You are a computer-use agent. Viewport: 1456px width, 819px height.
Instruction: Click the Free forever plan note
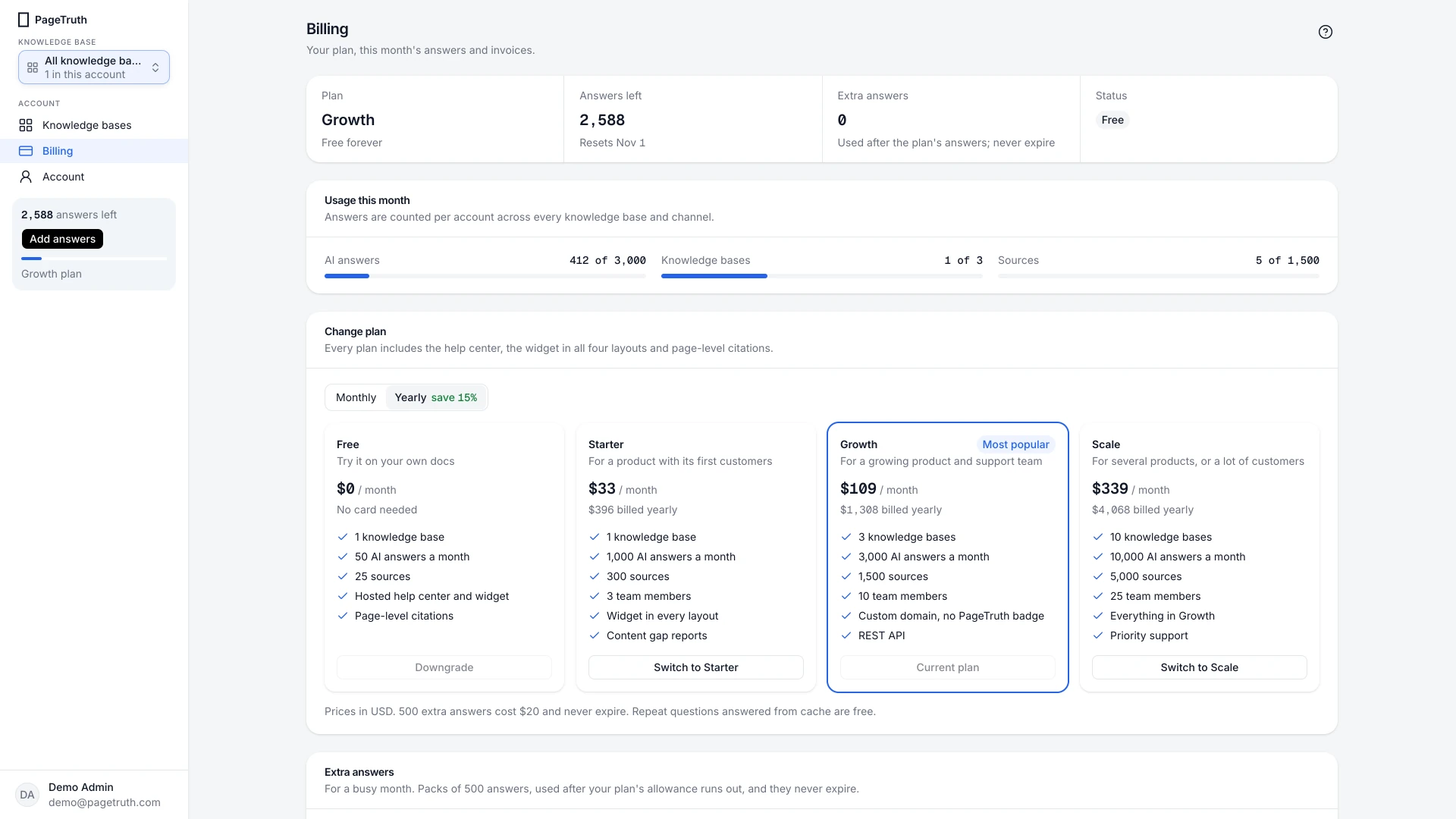pos(352,143)
